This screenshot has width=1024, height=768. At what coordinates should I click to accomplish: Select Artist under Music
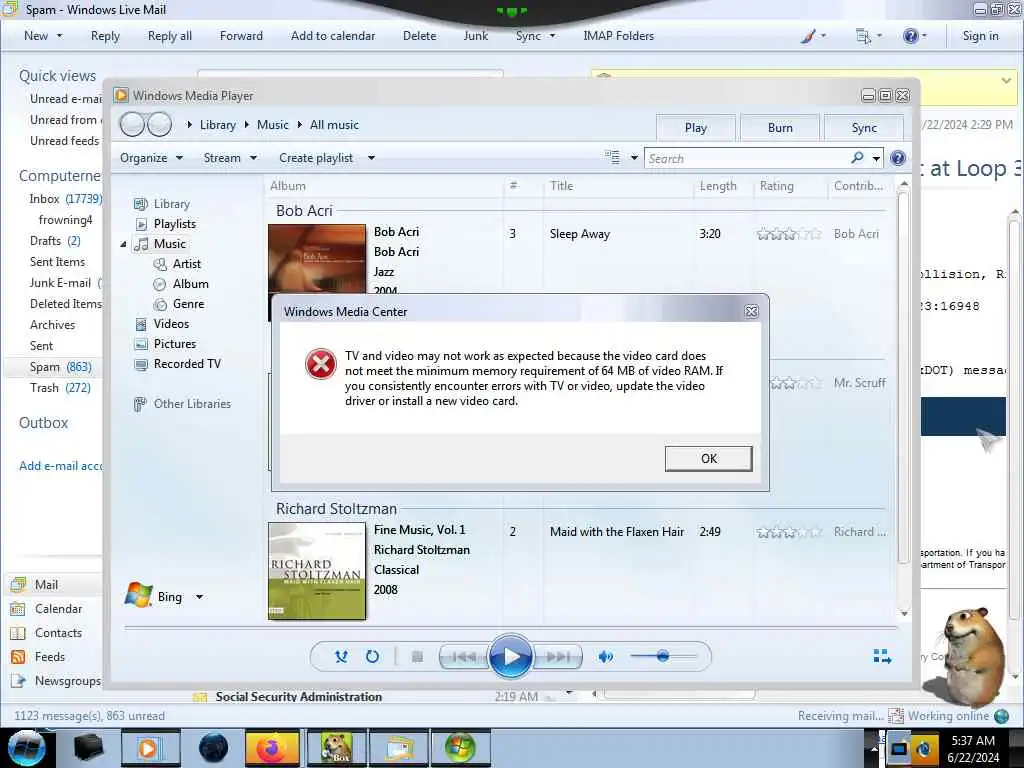186,264
